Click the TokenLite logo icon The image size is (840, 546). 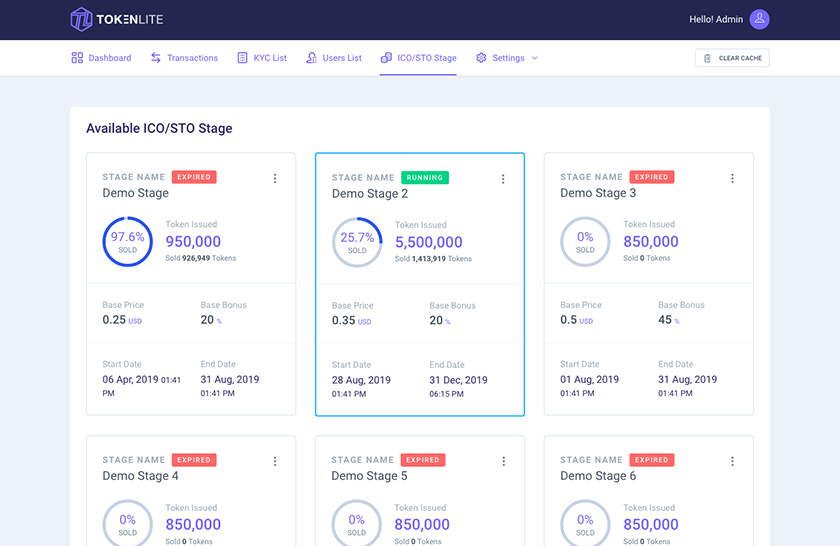pyautogui.click(x=82, y=19)
